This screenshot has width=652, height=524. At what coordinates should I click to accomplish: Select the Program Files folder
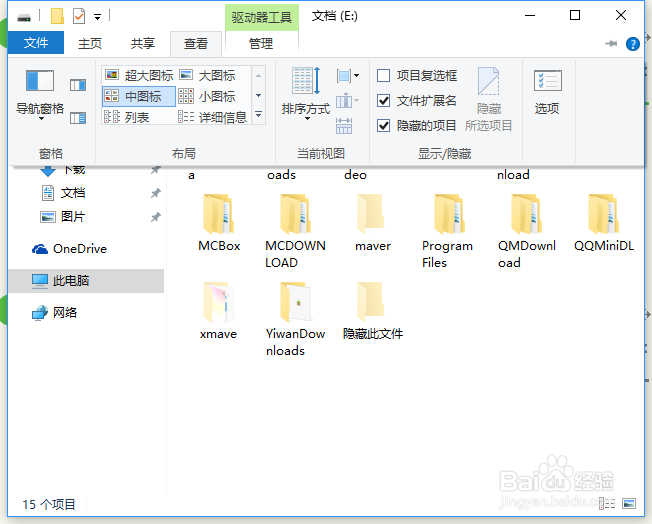click(x=447, y=231)
